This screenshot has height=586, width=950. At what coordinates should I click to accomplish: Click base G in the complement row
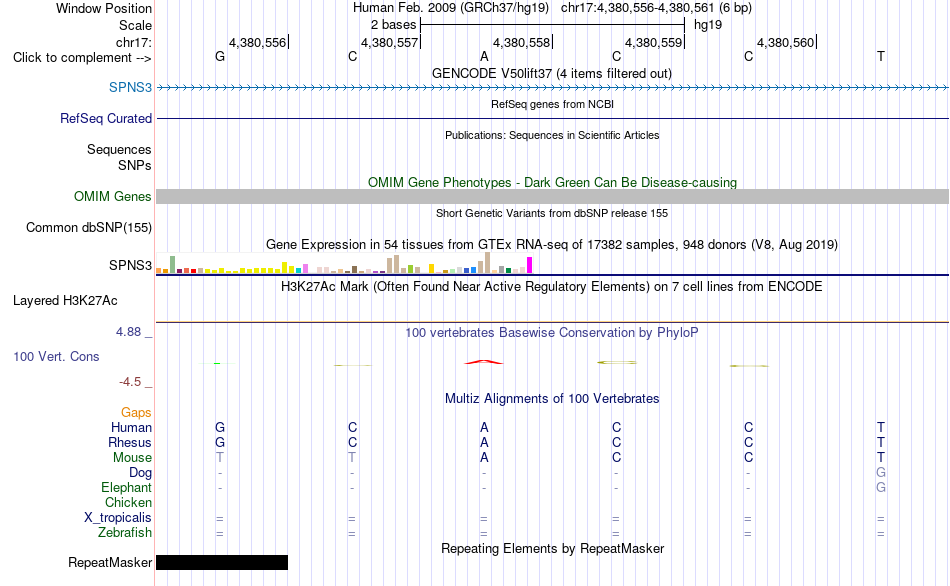tap(220, 56)
